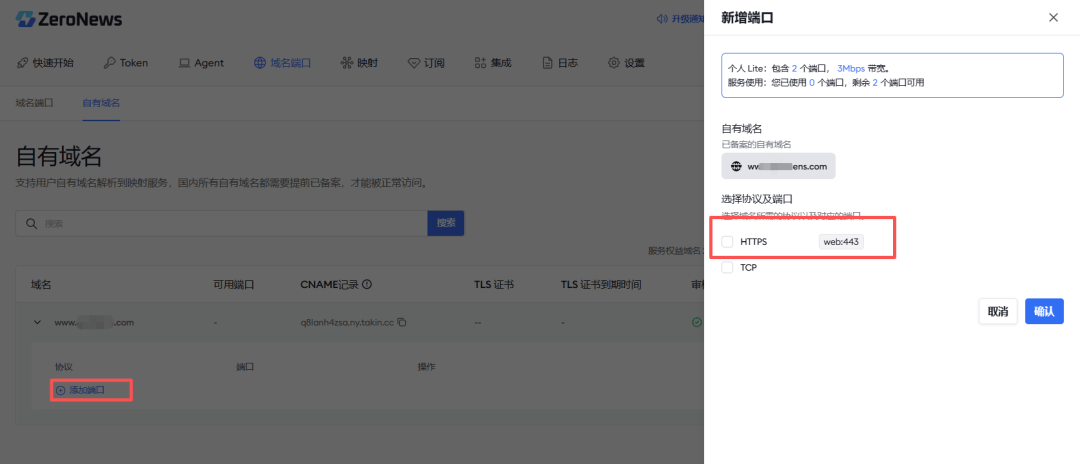Image resolution: width=1080 pixels, height=464 pixels.
Task: Open the 快速开始 menu item
Action: [x=45, y=63]
